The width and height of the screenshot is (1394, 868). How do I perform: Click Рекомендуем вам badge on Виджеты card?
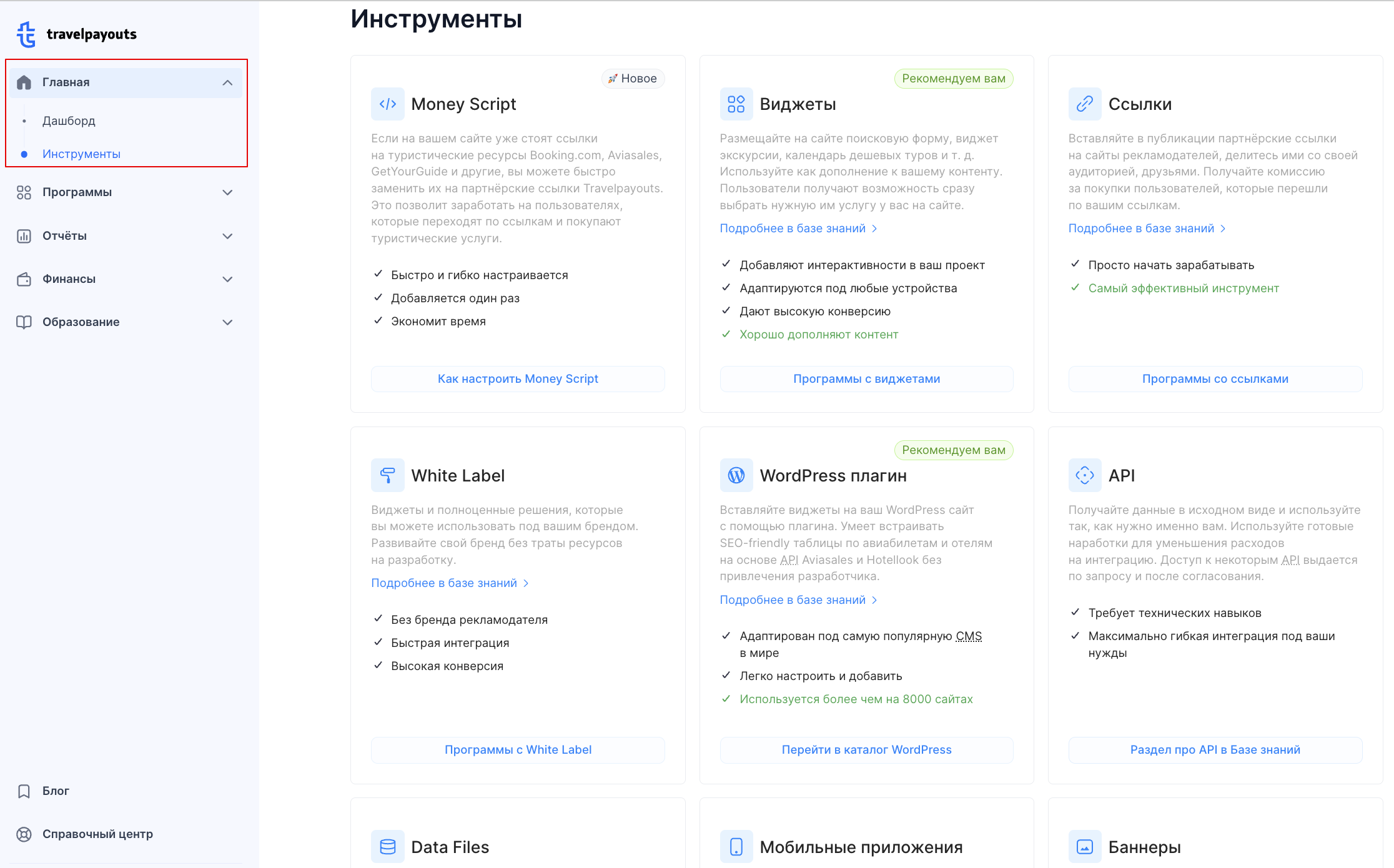[x=953, y=79]
